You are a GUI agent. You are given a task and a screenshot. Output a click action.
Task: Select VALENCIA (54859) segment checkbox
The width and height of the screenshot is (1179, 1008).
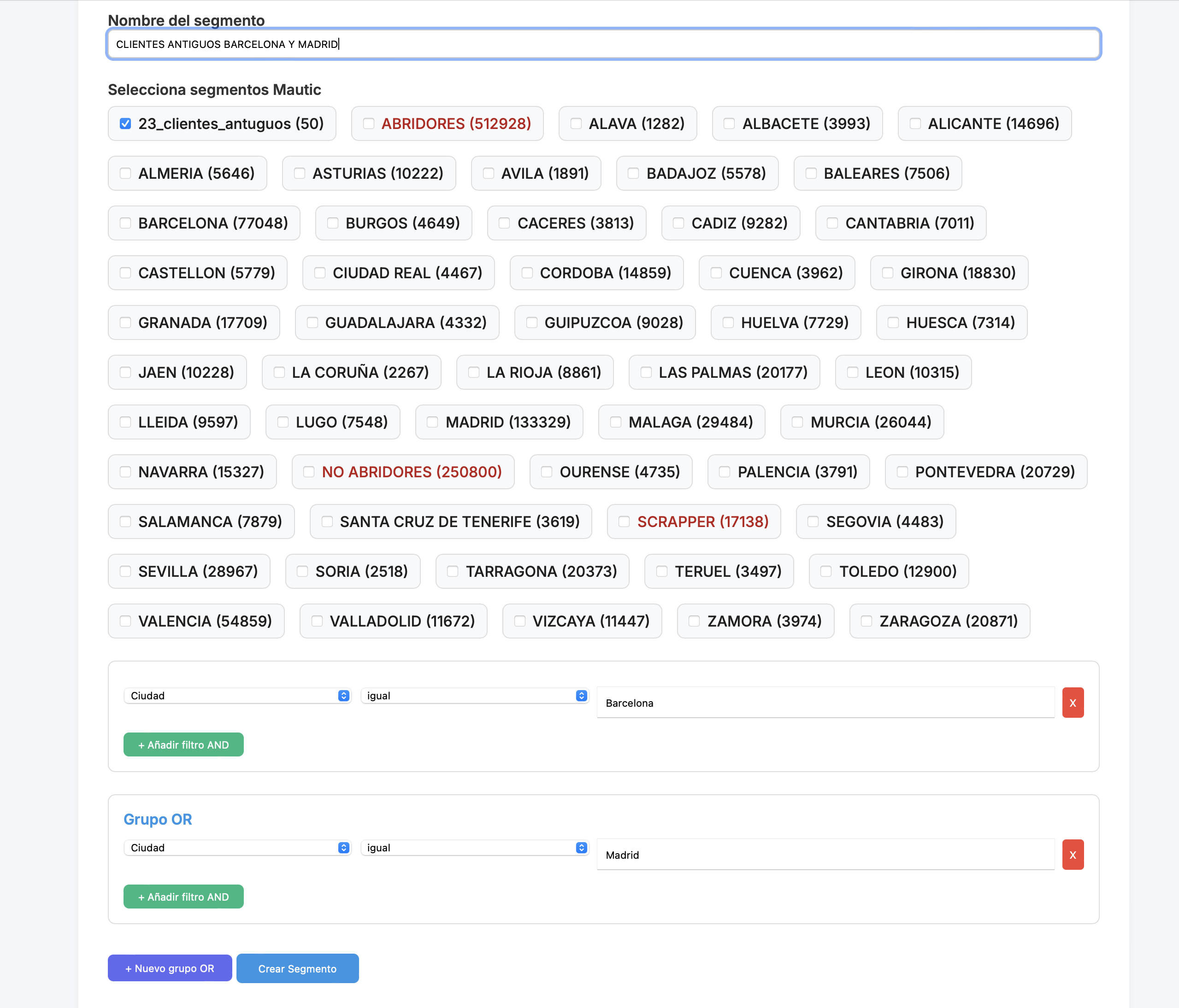click(x=126, y=621)
